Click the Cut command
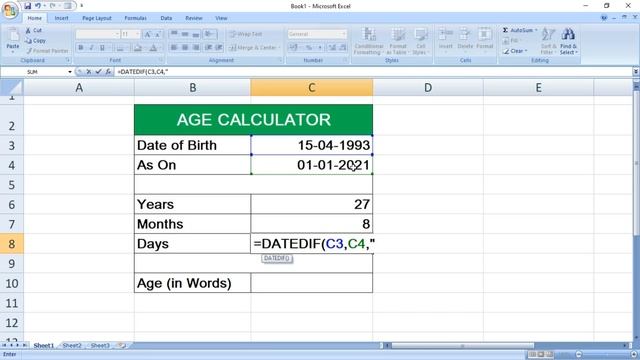Image resolution: width=640 pixels, height=360 pixels. pyautogui.click(x=33, y=30)
